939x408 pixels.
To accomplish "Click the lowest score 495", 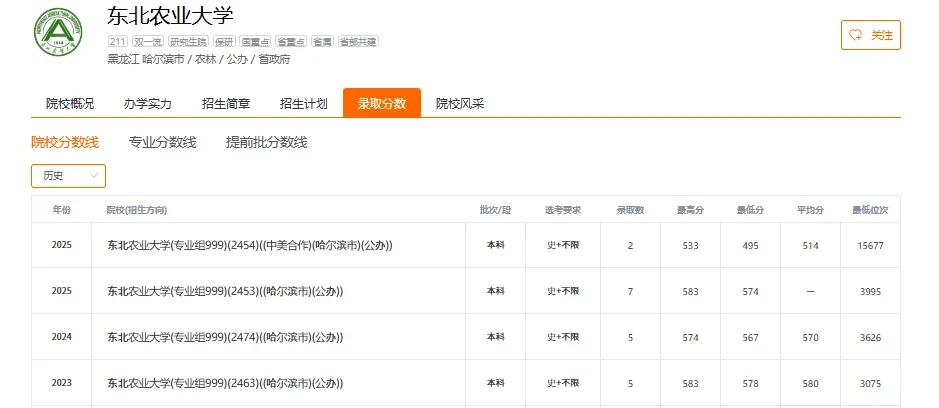I will tap(750, 246).
